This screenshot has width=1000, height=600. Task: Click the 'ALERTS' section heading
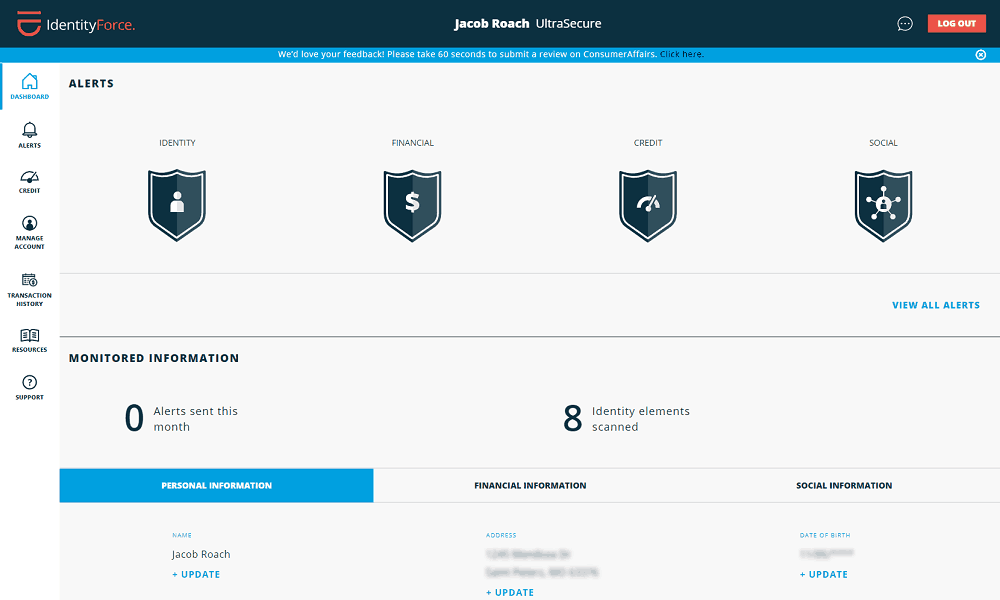click(x=91, y=84)
